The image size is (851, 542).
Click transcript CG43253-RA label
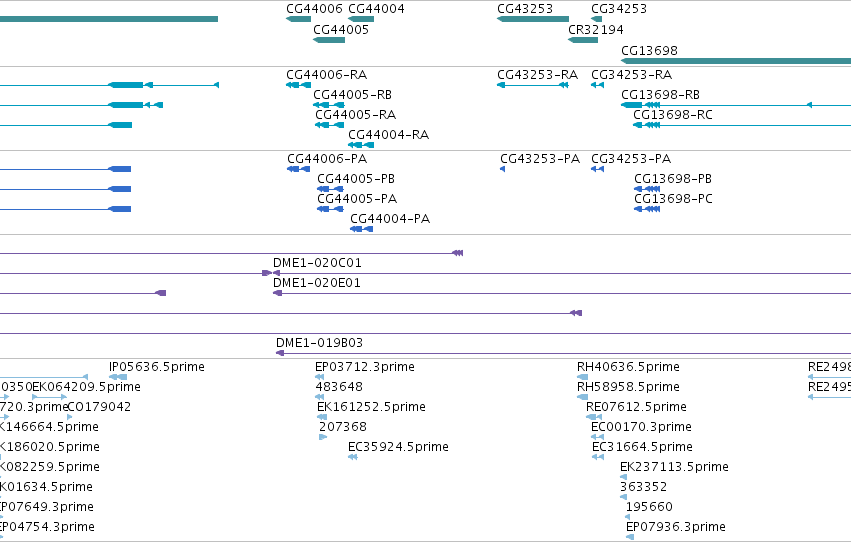point(537,75)
